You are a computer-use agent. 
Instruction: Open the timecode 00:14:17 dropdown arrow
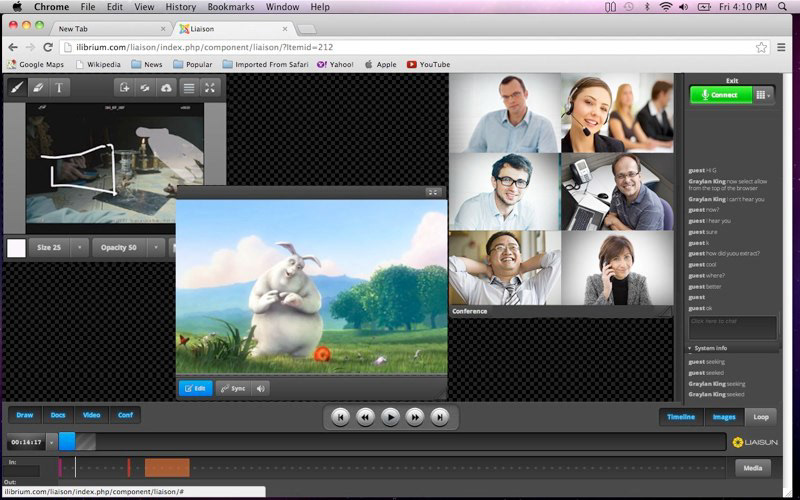tap(51, 442)
